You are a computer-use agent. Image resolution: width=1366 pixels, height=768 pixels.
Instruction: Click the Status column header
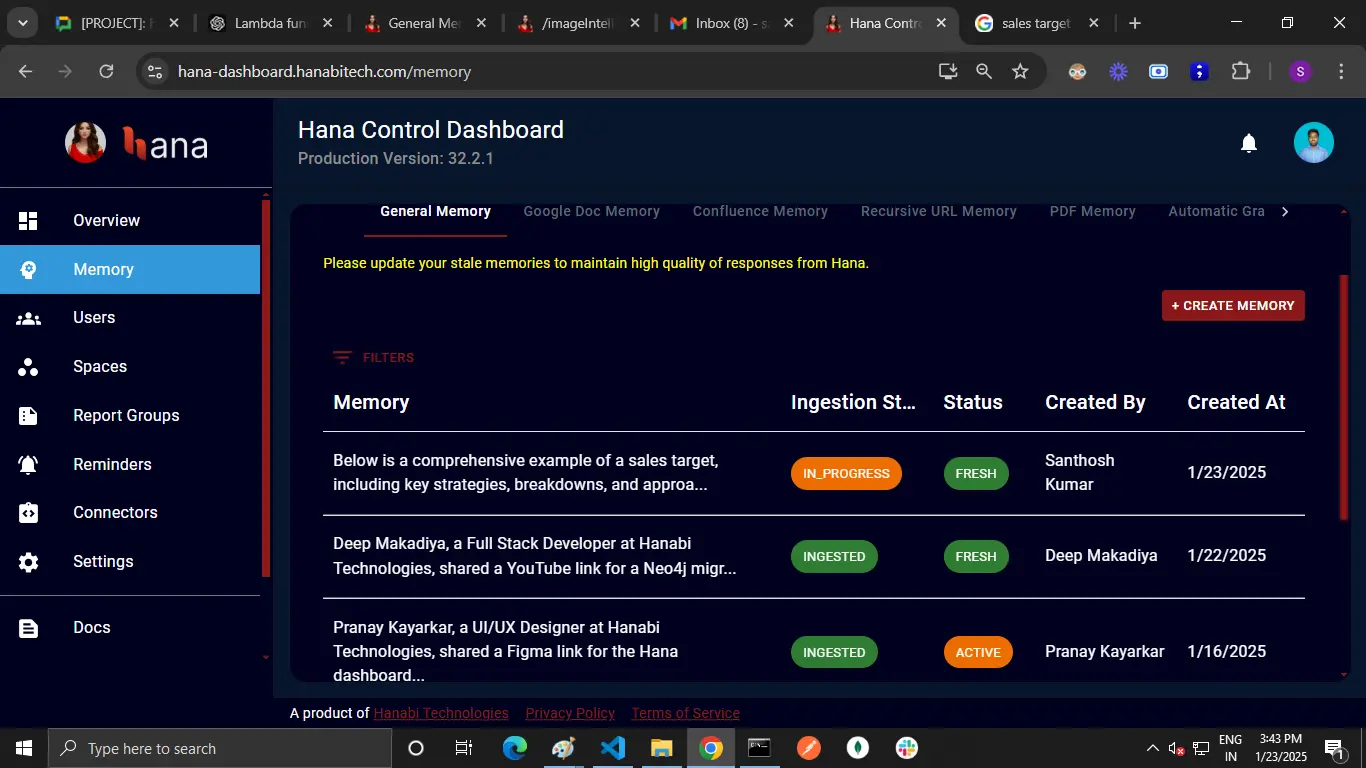pyautogui.click(x=973, y=402)
